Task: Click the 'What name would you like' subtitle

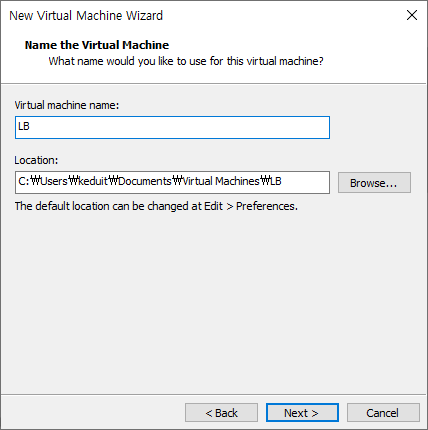Action: [x=186, y=61]
